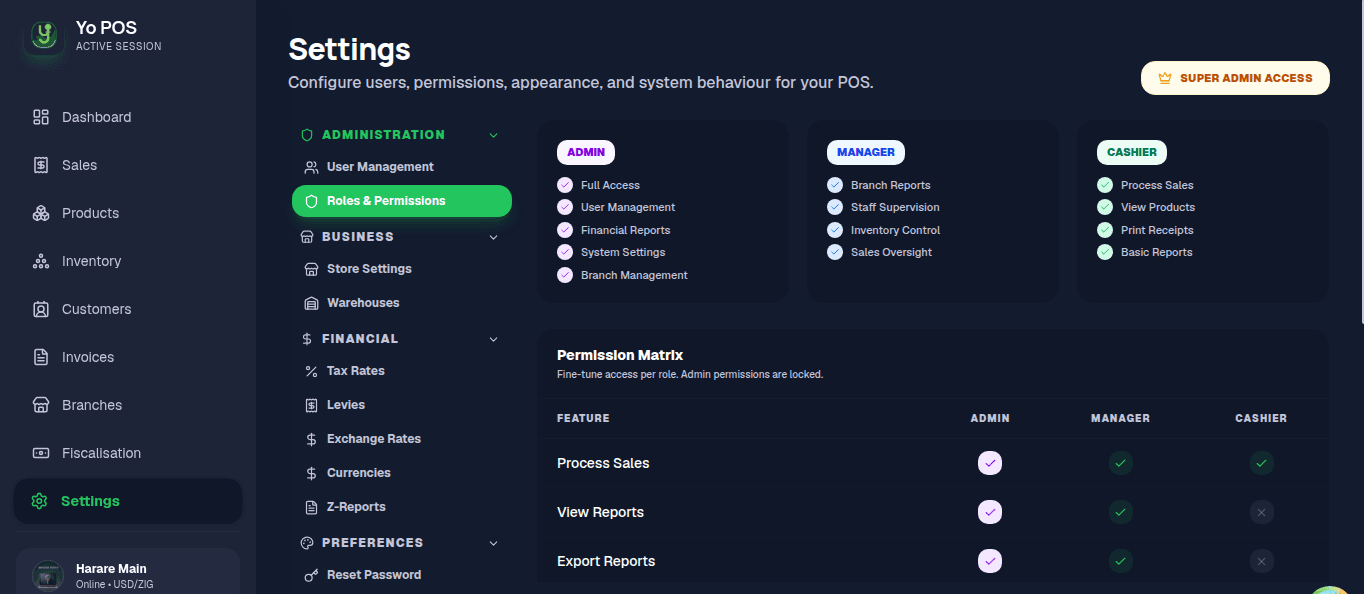Click the Dashboard grid icon
Image resolution: width=1364 pixels, height=594 pixels.
point(41,117)
